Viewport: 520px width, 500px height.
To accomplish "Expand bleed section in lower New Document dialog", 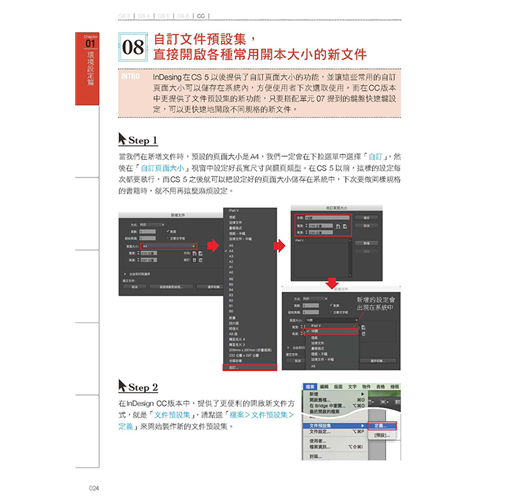I will (288, 347).
